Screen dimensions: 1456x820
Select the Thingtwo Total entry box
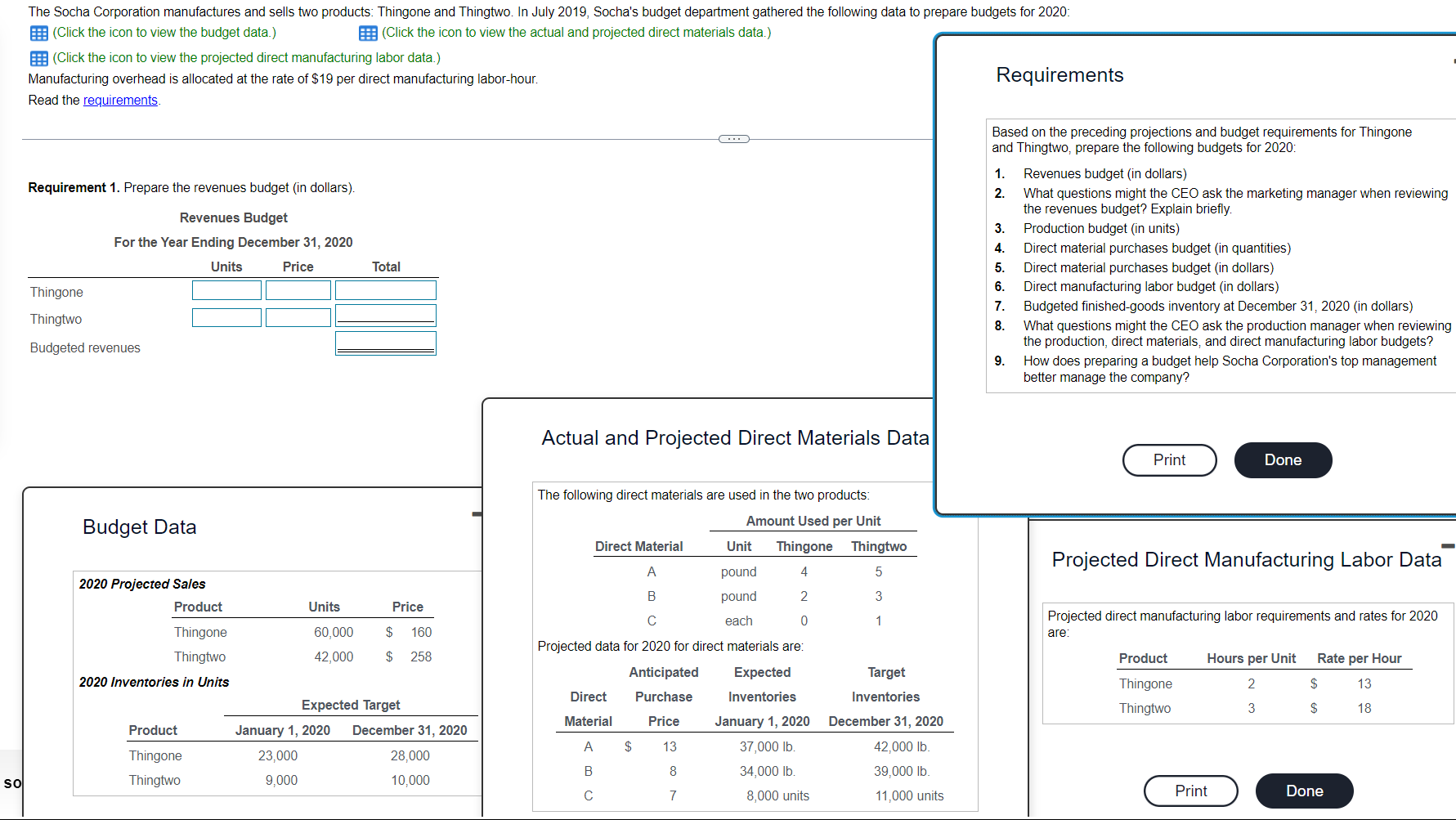tap(385, 316)
